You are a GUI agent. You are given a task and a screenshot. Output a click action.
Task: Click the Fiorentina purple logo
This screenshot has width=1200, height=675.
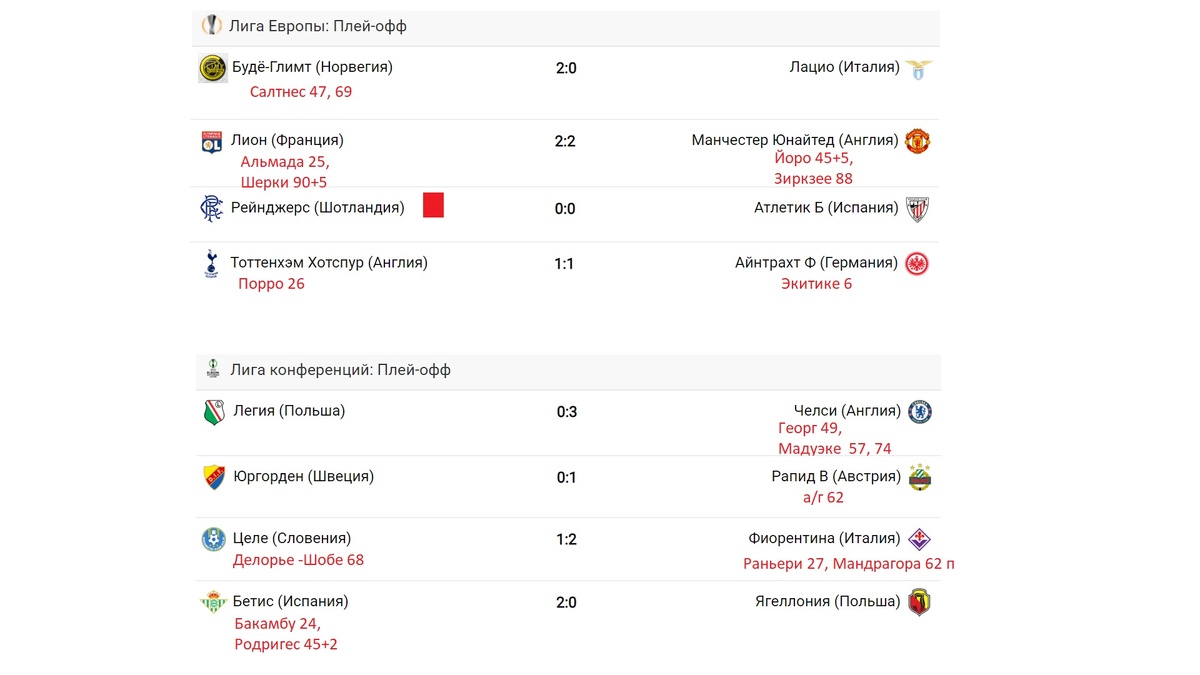click(x=919, y=539)
